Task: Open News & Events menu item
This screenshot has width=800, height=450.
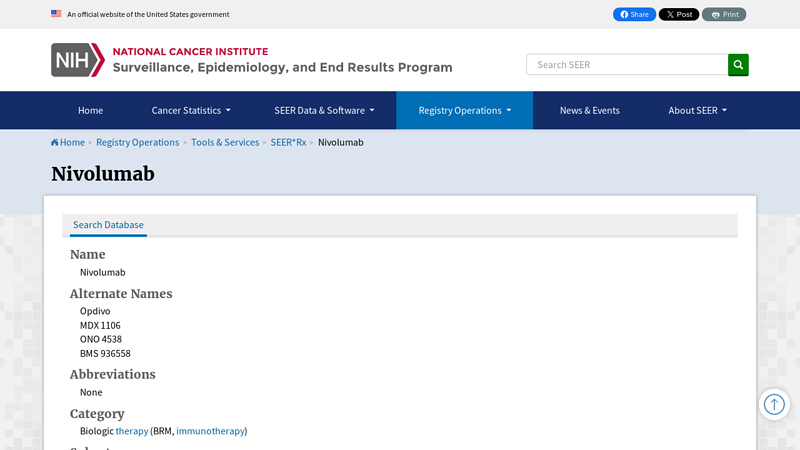Action: point(589,110)
